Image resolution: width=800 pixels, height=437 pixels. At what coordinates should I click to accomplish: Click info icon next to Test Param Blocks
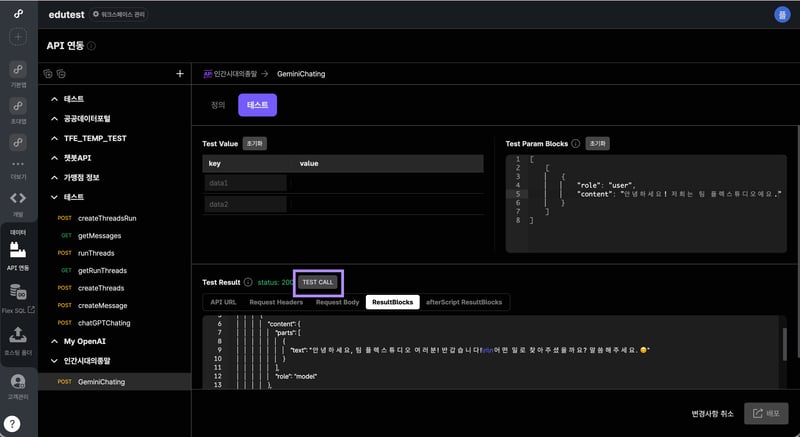[576, 144]
